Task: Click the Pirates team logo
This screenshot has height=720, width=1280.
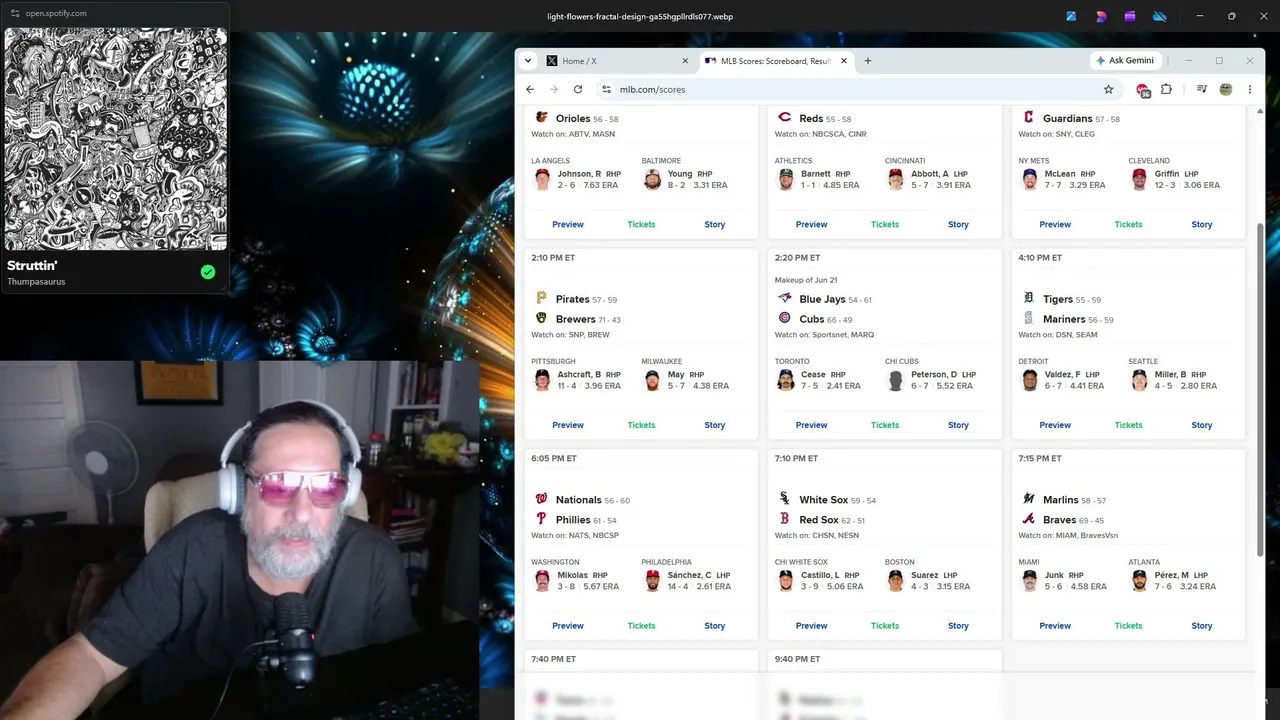Action: click(x=542, y=298)
